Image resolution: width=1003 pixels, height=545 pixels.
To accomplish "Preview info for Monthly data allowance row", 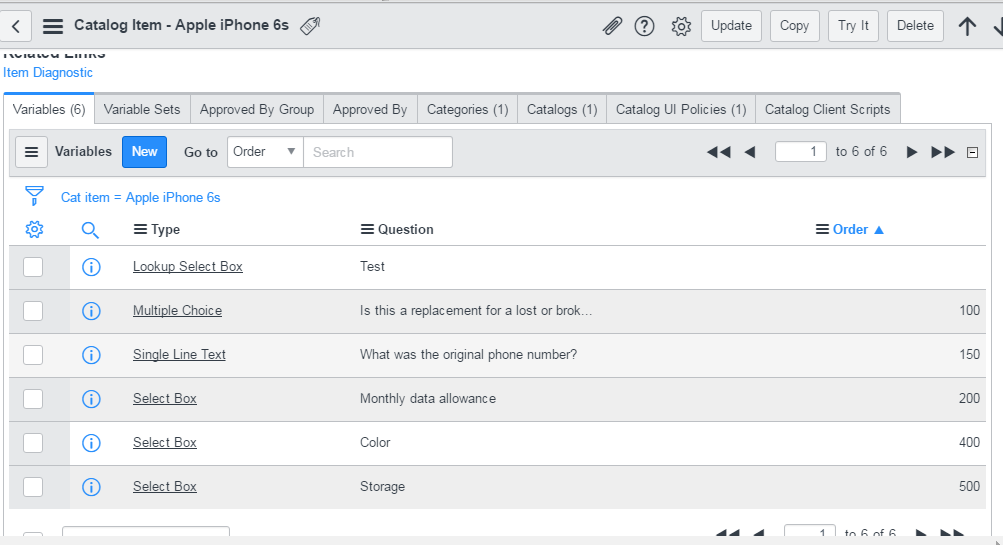I will point(91,399).
